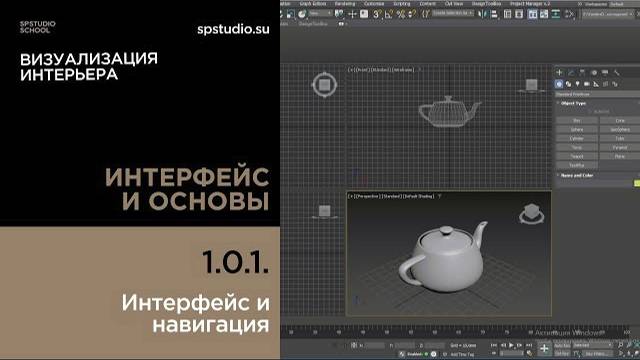Toggle the Scene Explorer

coord(507,14)
